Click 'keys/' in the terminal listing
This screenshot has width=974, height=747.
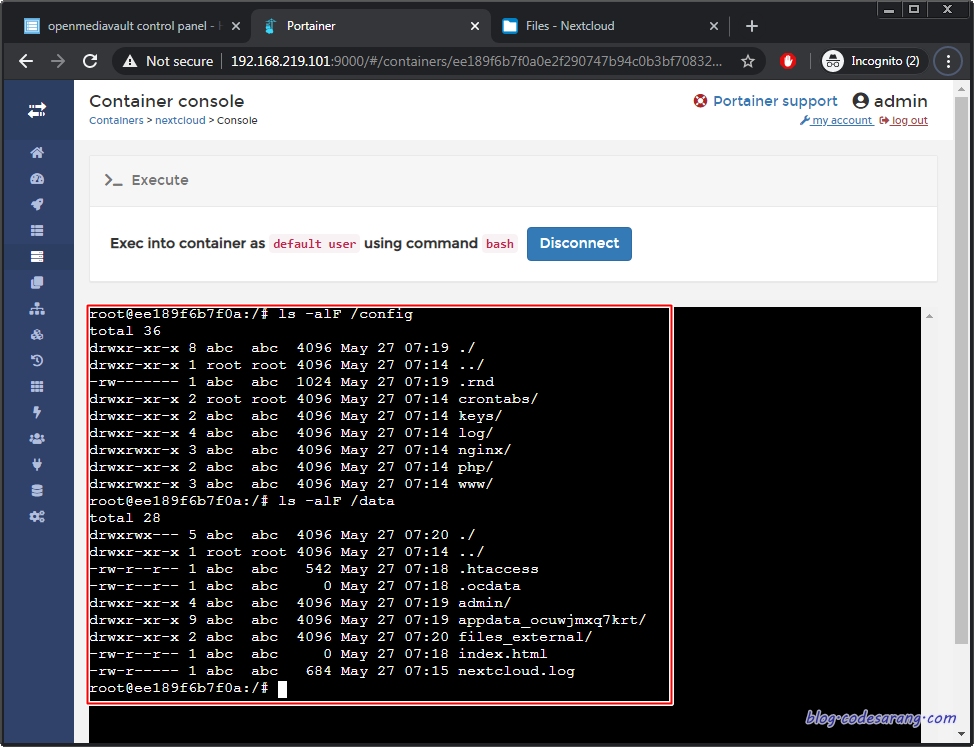(480, 416)
